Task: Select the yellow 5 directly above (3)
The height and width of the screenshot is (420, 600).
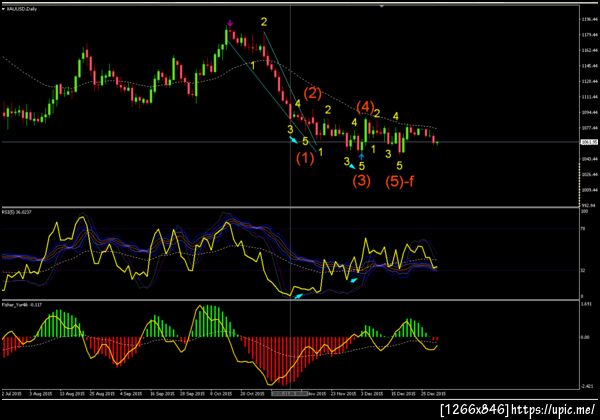Action: click(x=362, y=166)
